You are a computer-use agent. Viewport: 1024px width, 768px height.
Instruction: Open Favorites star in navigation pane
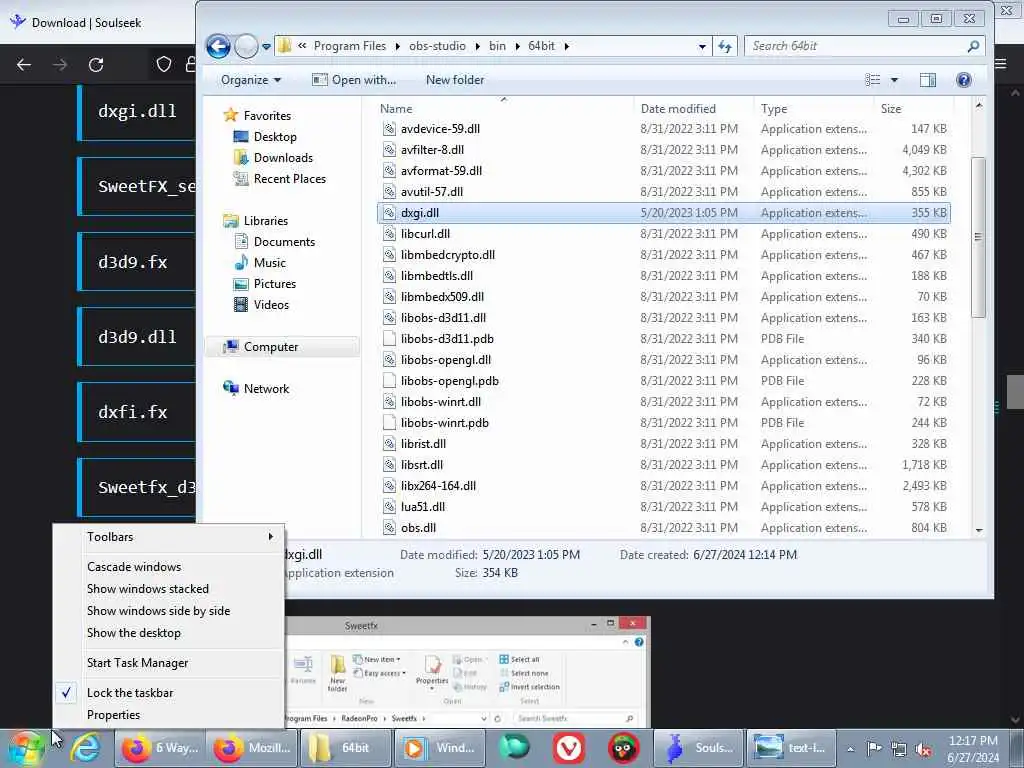tap(231, 116)
